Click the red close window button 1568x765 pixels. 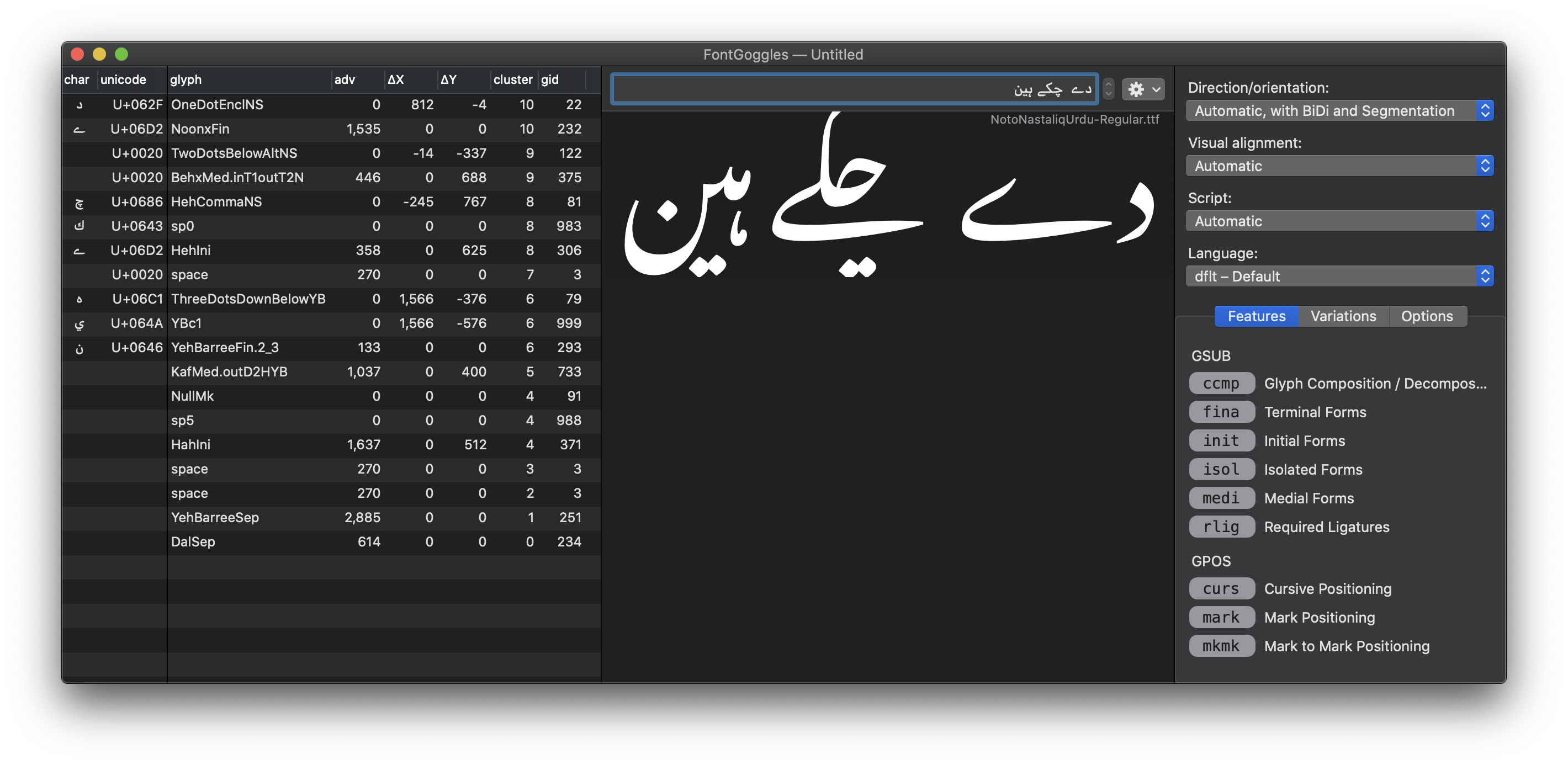point(77,54)
